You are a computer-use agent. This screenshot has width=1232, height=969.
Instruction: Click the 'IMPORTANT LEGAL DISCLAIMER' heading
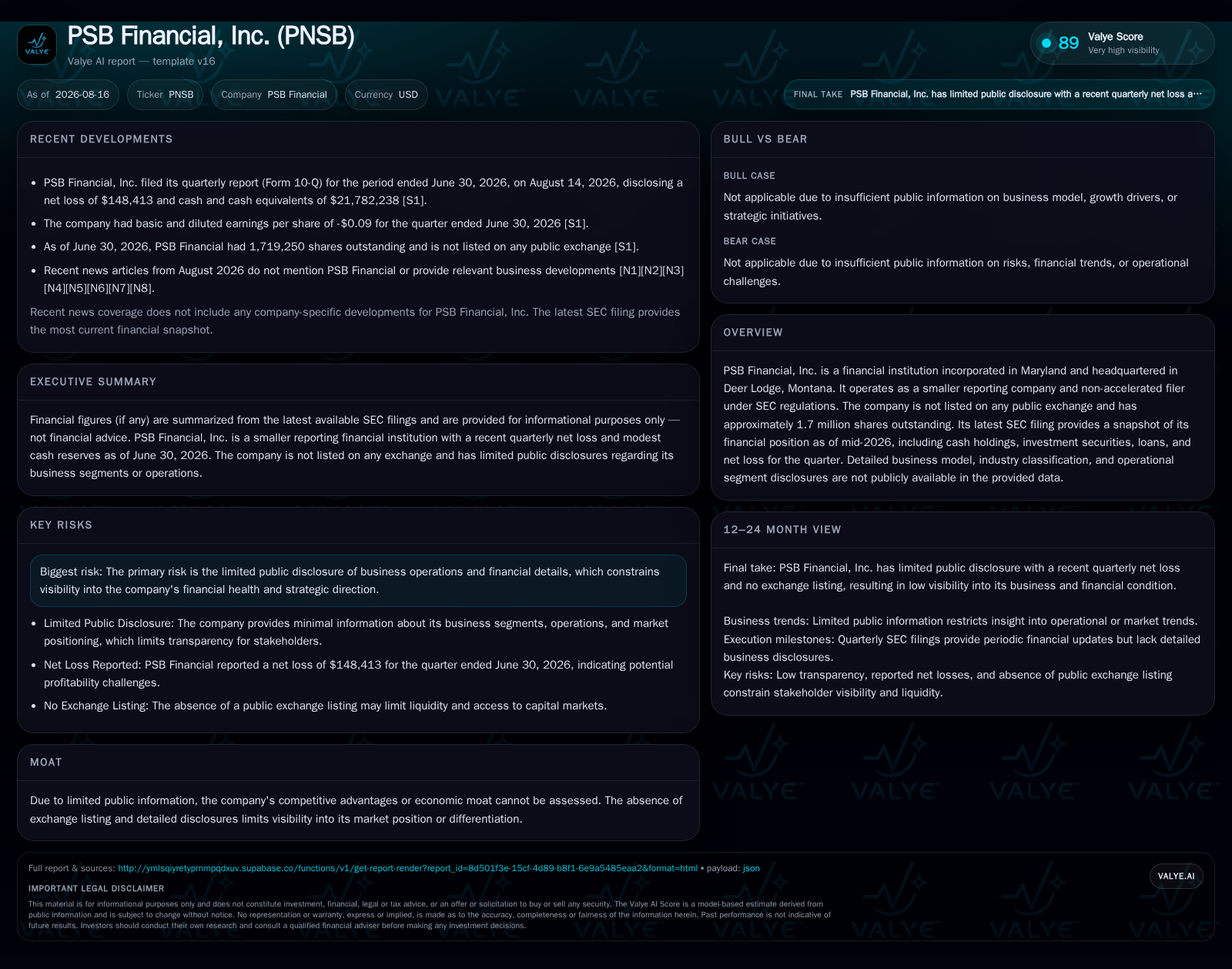click(x=96, y=889)
